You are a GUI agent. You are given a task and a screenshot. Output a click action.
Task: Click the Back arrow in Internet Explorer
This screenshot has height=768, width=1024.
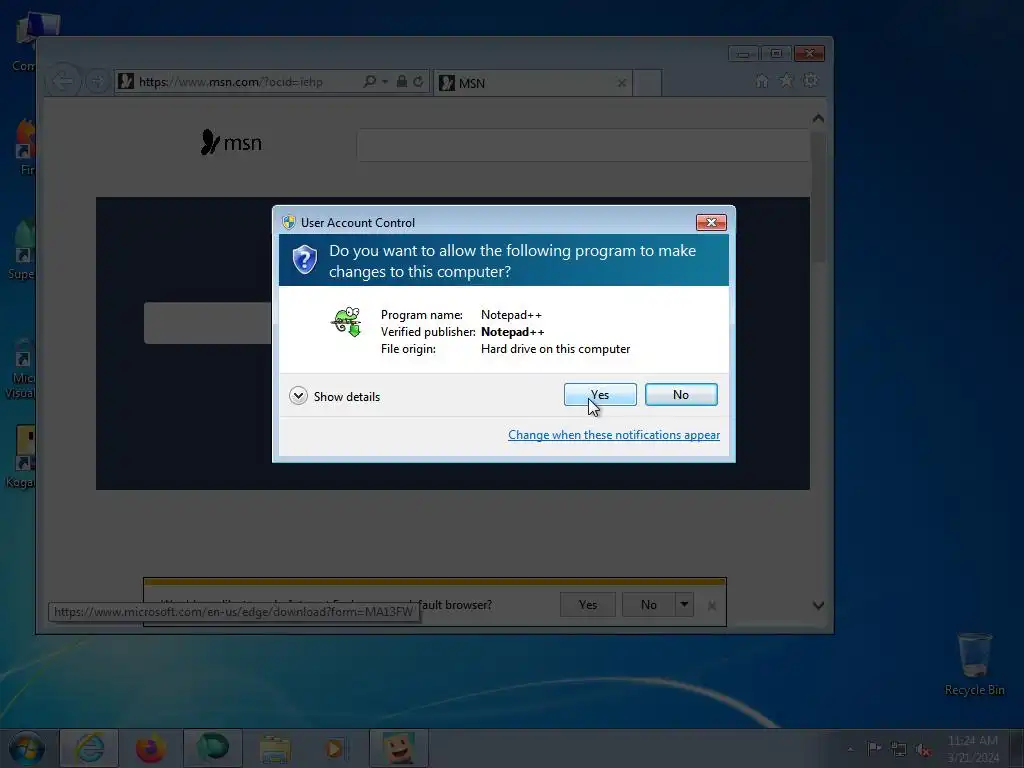point(63,82)
